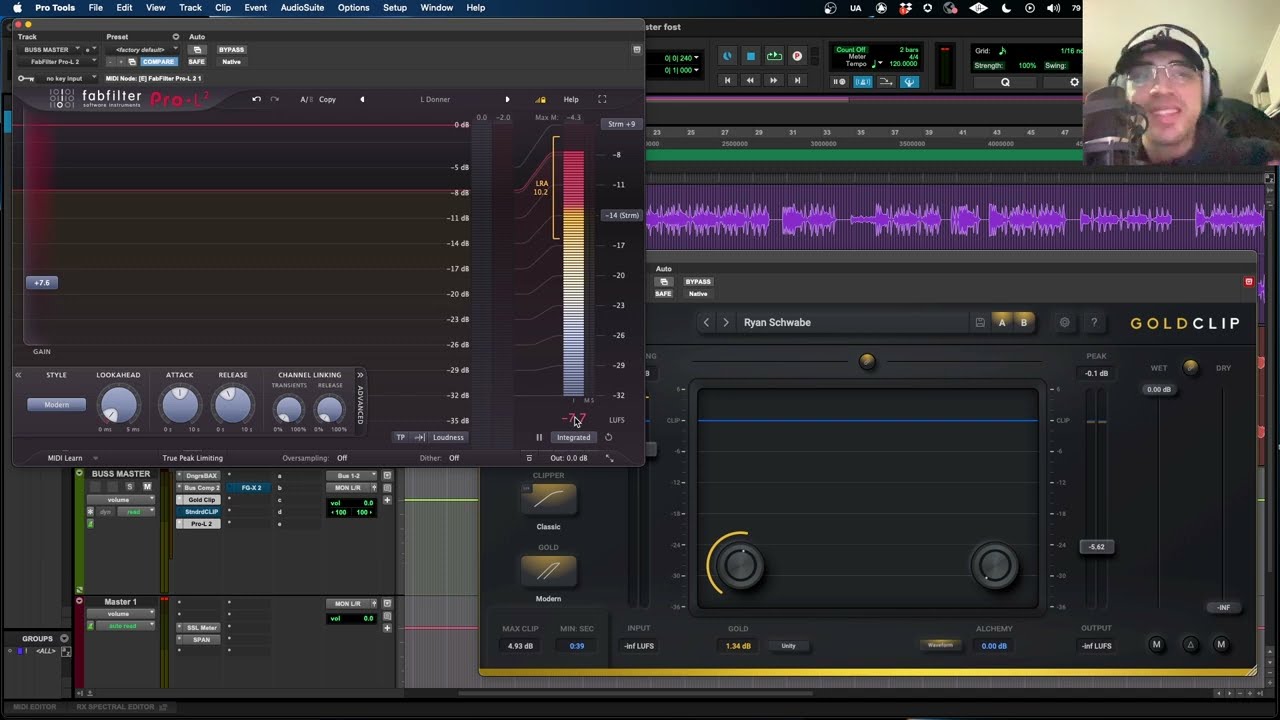Screen dimensions: 1280x720
Task: Mute the BUSS MASTER track
Action: (x=147, y=487)
